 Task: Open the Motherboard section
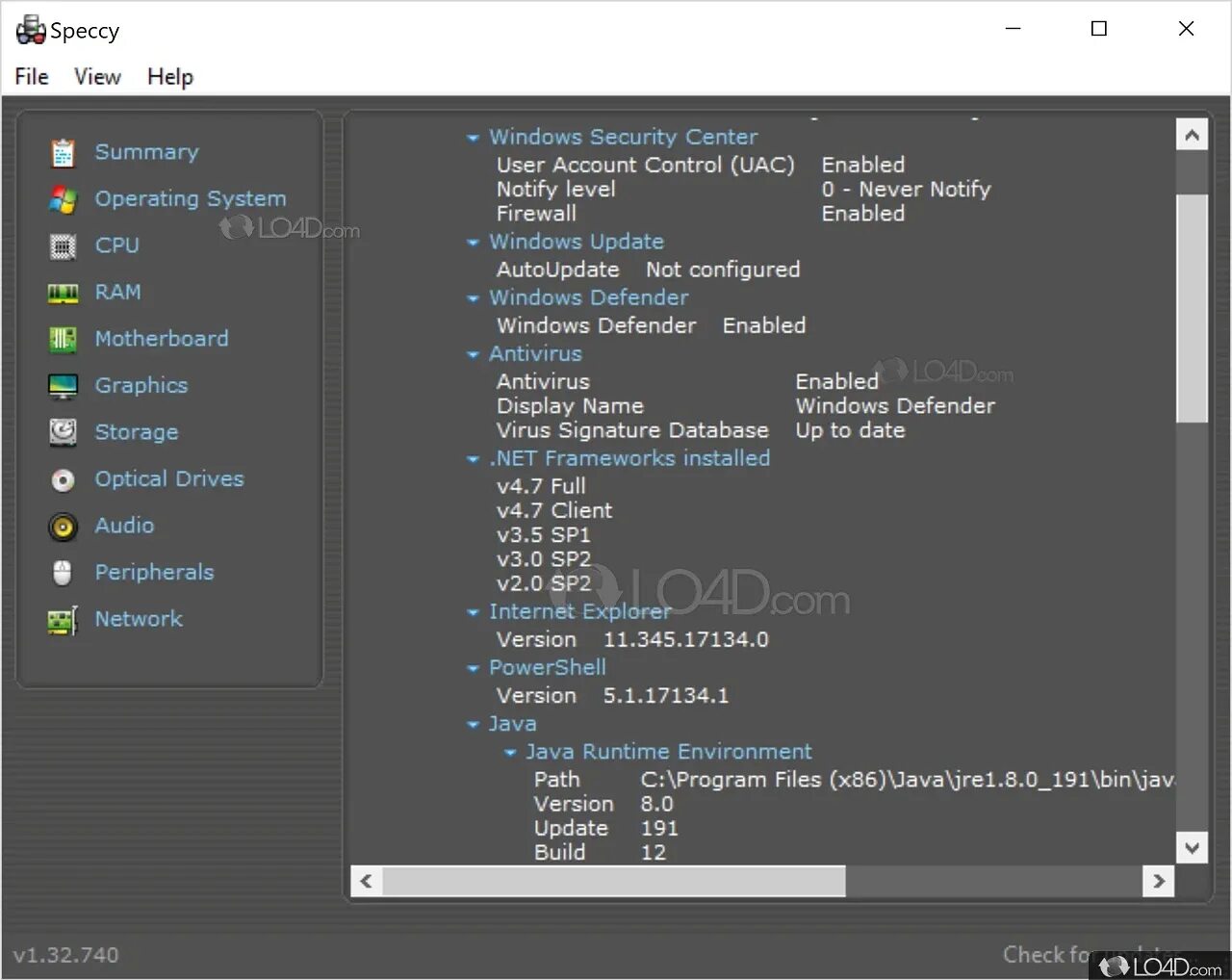coord(162,339)
